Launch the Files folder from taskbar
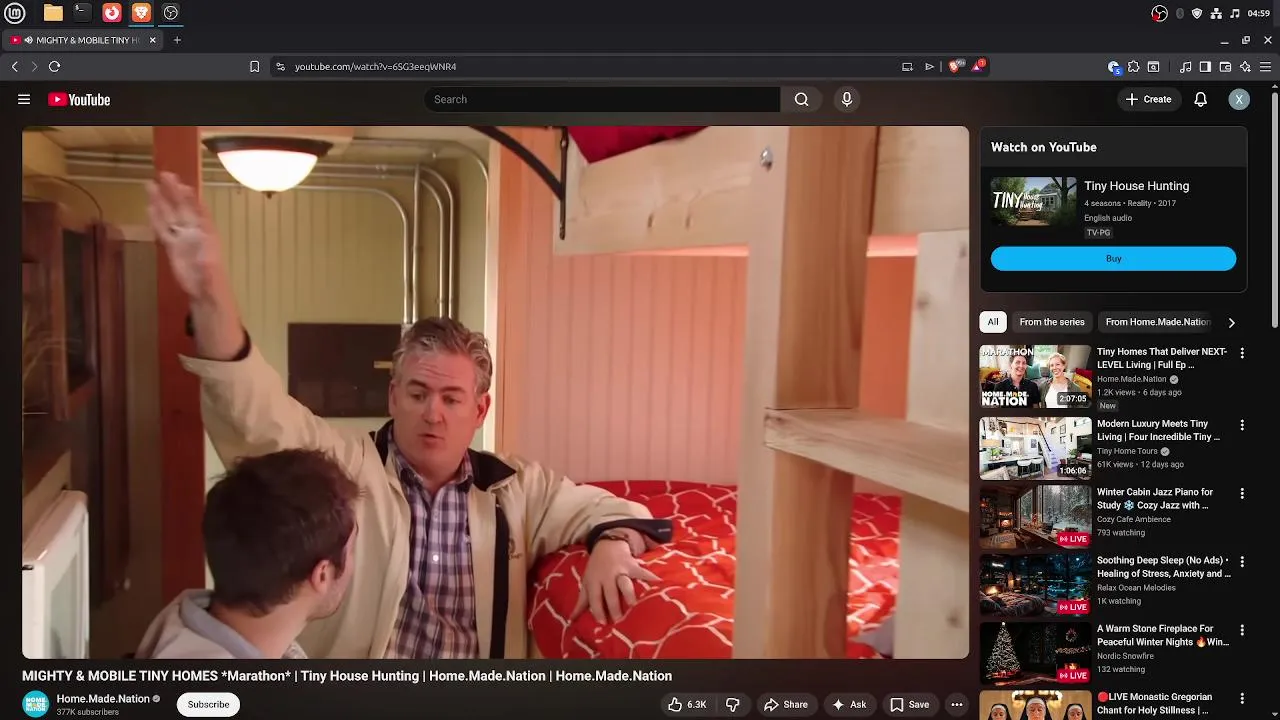 [53, 13]
